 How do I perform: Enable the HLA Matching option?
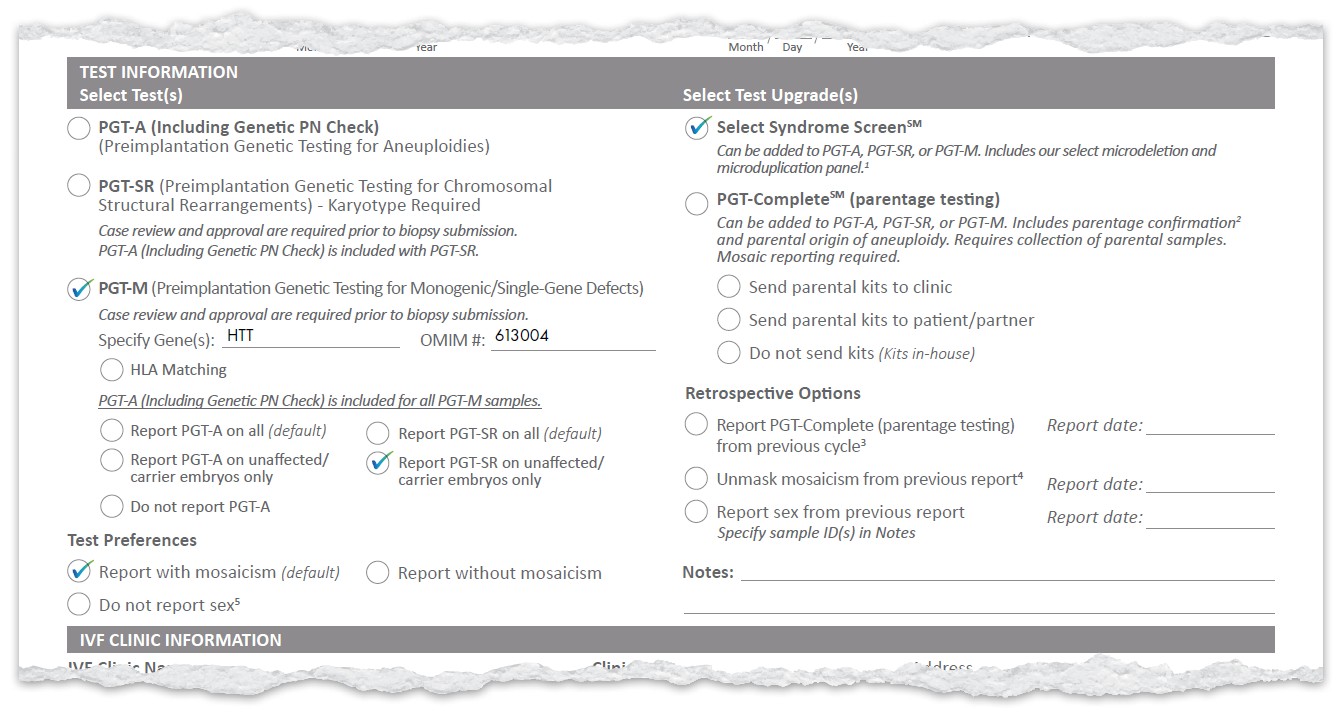(x=111, y=370)
